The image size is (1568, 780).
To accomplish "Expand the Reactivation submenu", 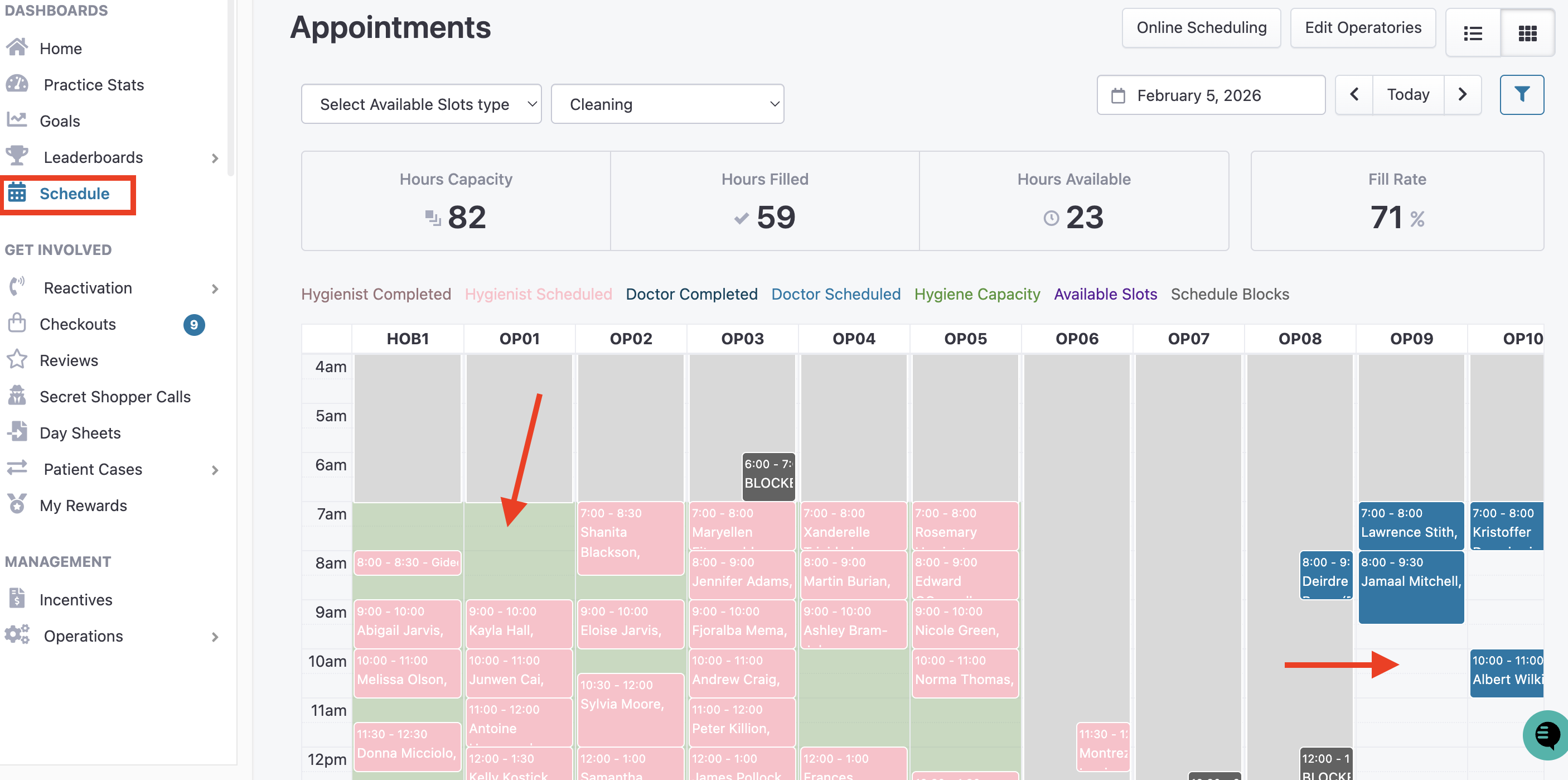I will pyautogui.click(x=215, y=288).
